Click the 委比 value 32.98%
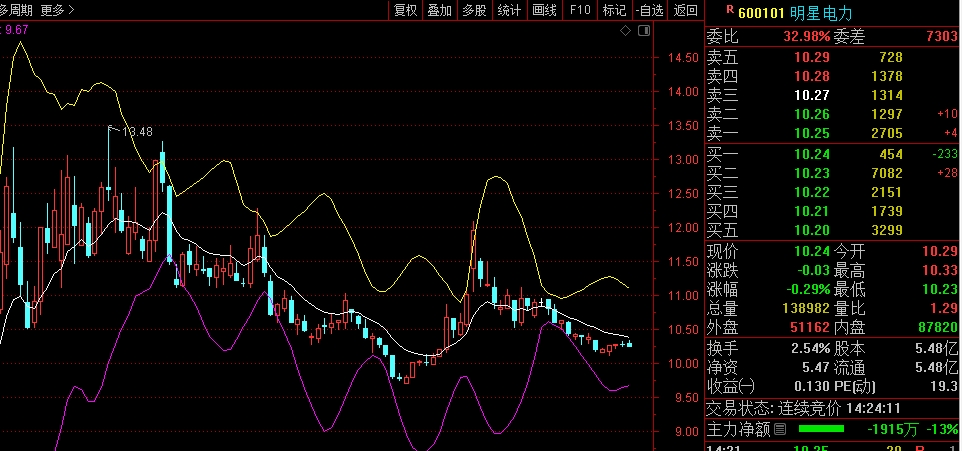The width and height of the screenshot is (962, 451). pos(806,37)
